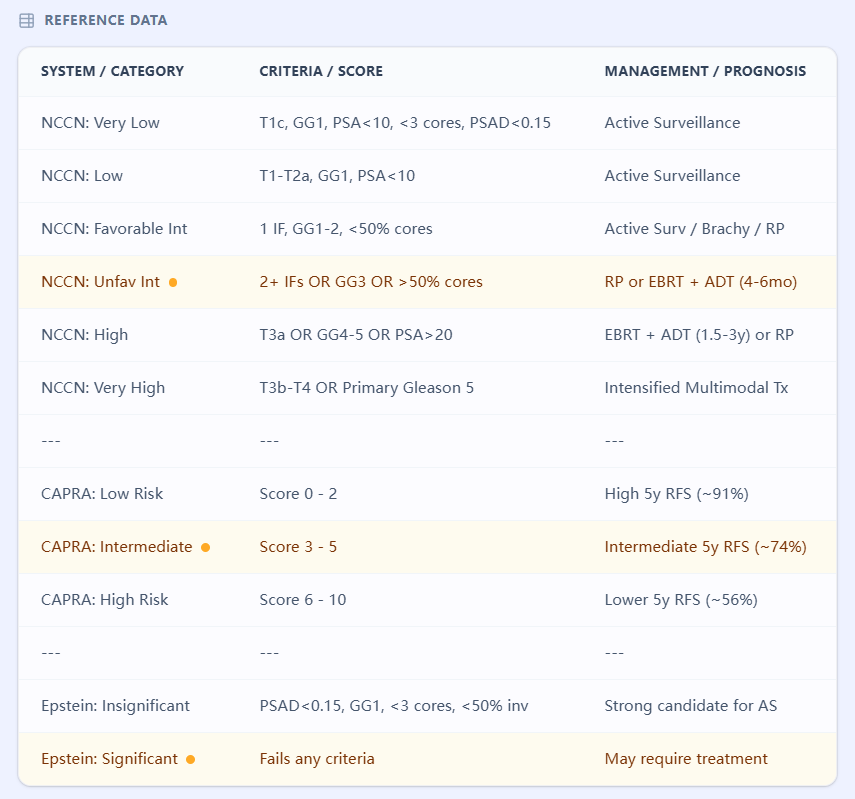Click the 'RP or EBRT + ADT (4-6mo)' cell
The image size is (855, 799).
700,282
